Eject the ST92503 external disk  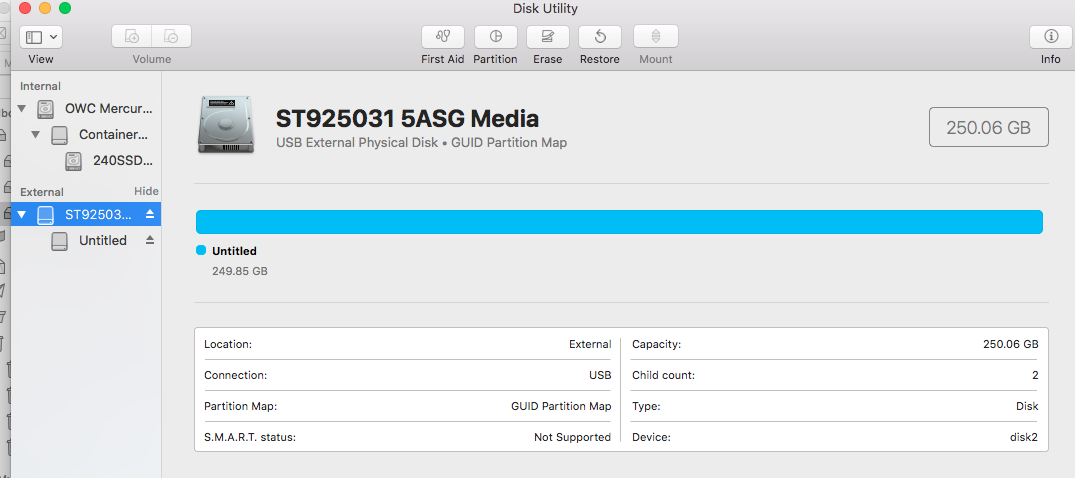(150, 215)
